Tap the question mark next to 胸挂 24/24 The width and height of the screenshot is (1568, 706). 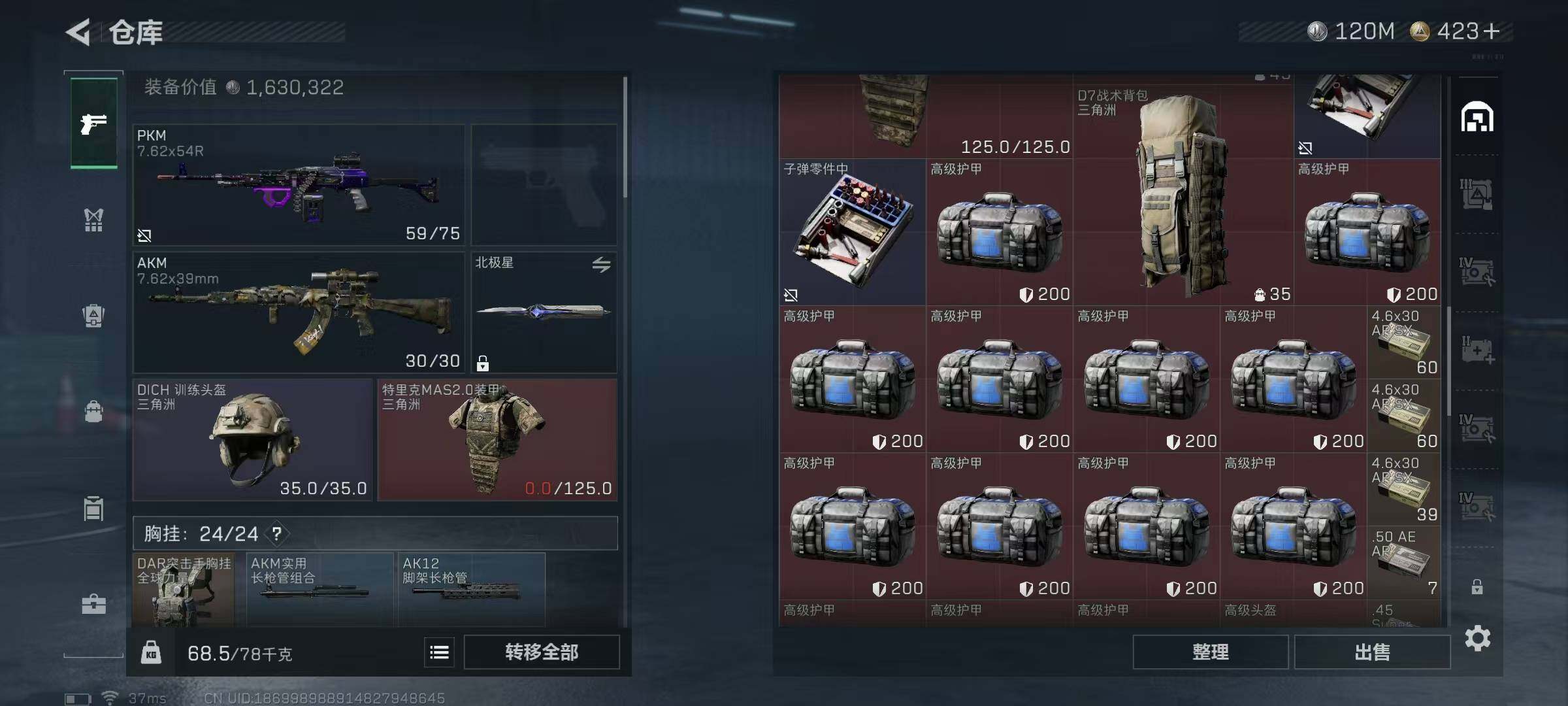pos(277,533)
